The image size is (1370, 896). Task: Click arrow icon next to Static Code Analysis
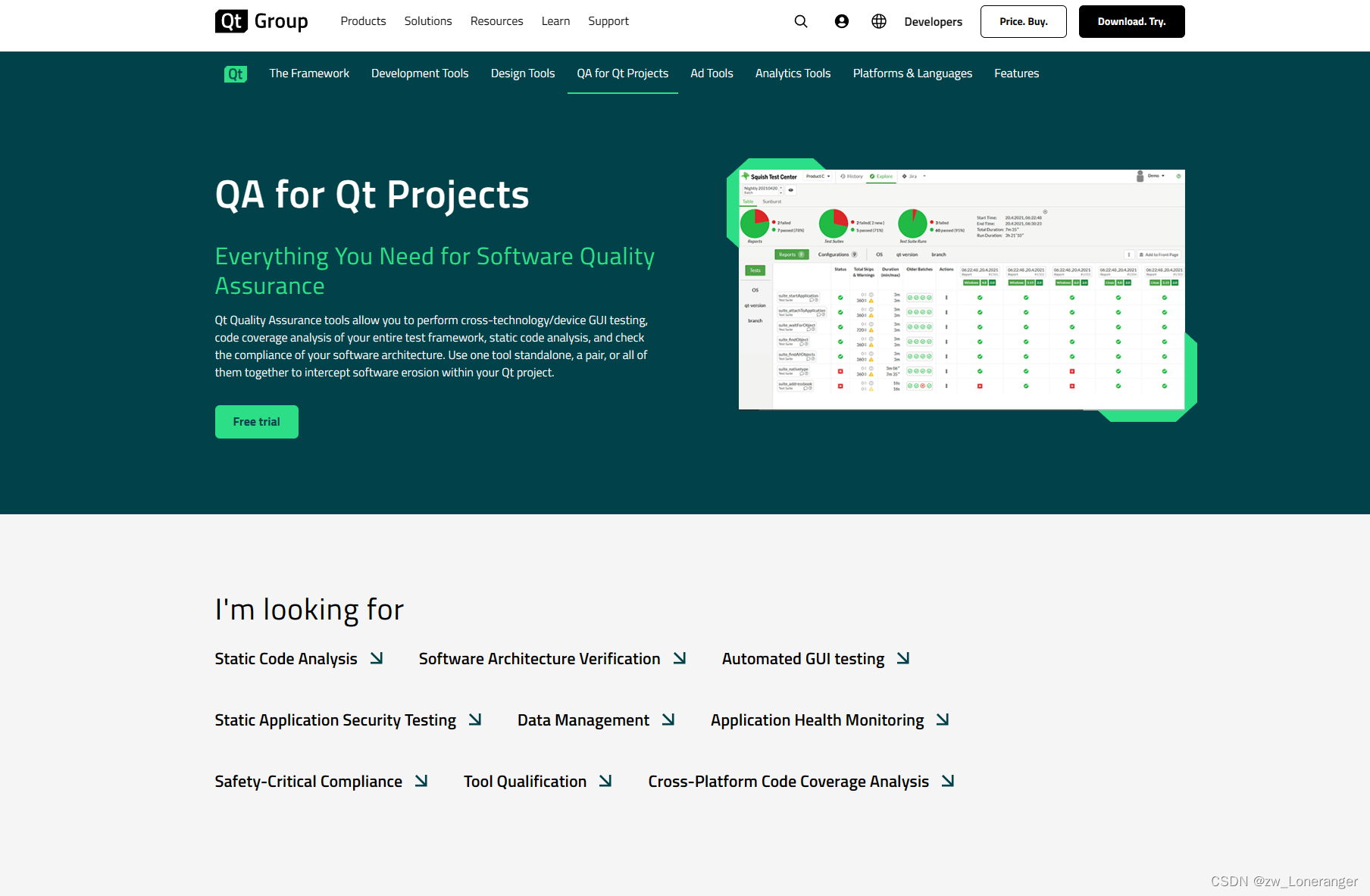click(377, 658)
